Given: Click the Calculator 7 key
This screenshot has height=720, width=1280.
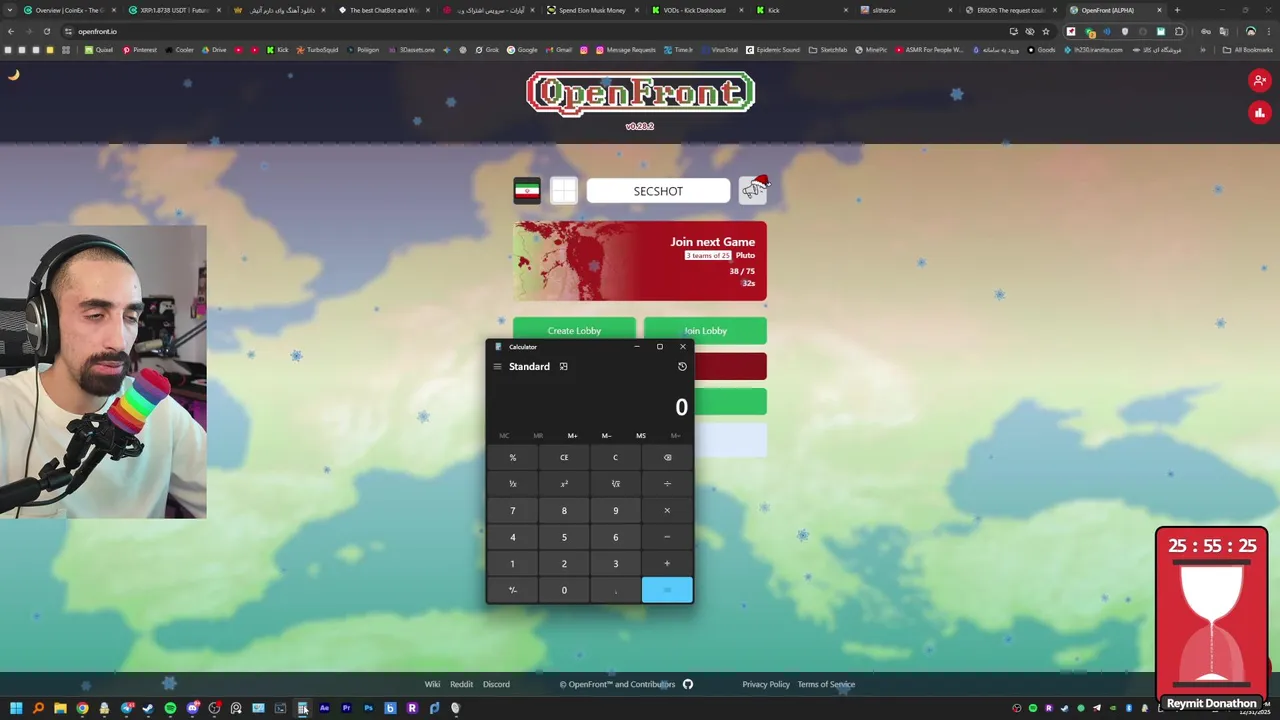Looking at the screenshot, I should coord(513,511).
